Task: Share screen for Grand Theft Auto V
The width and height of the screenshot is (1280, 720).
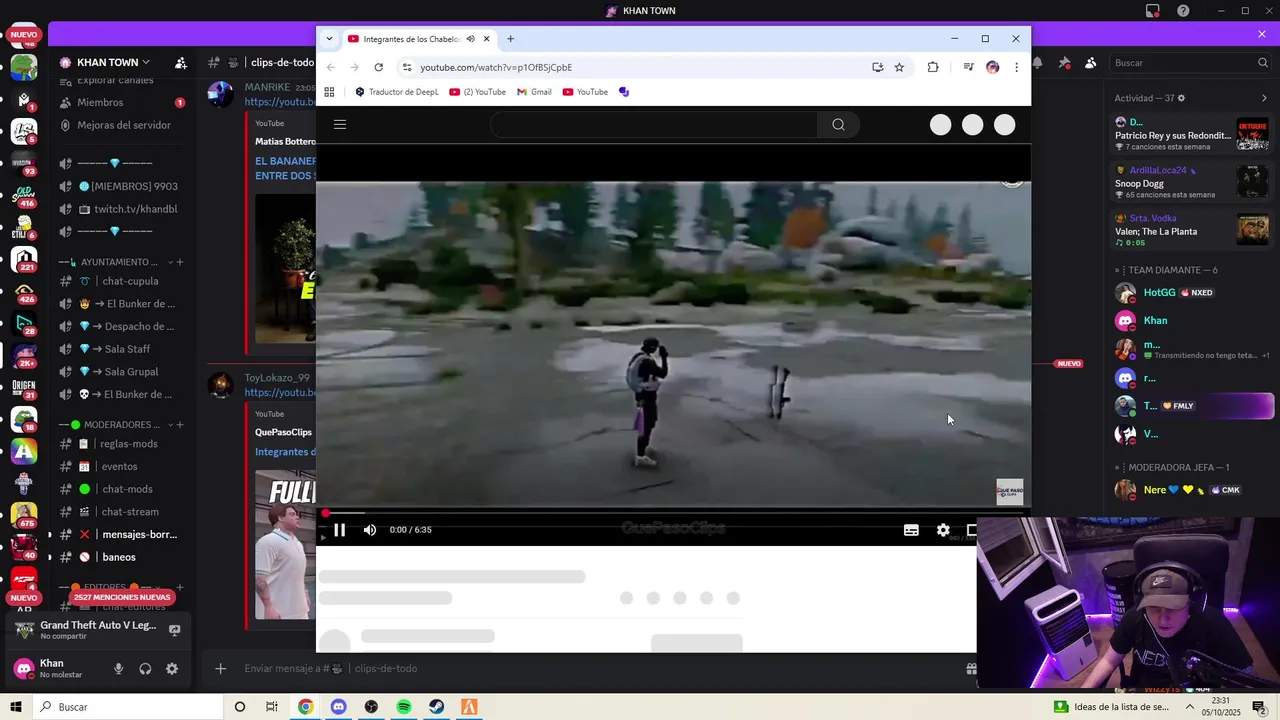Action: click(x=174, y=630)
